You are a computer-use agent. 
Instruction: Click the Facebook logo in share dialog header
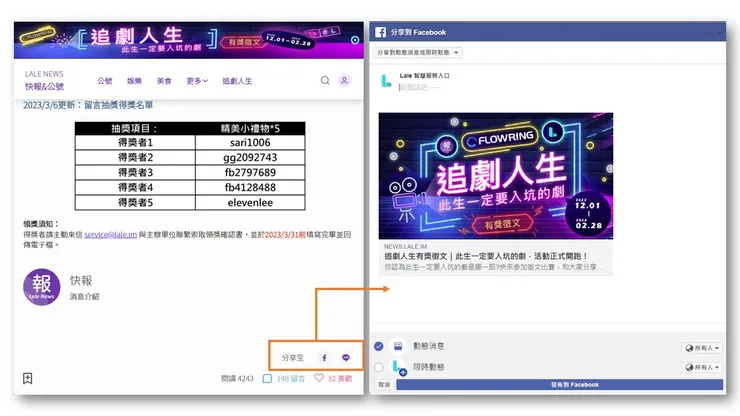[x=380, y=32]
